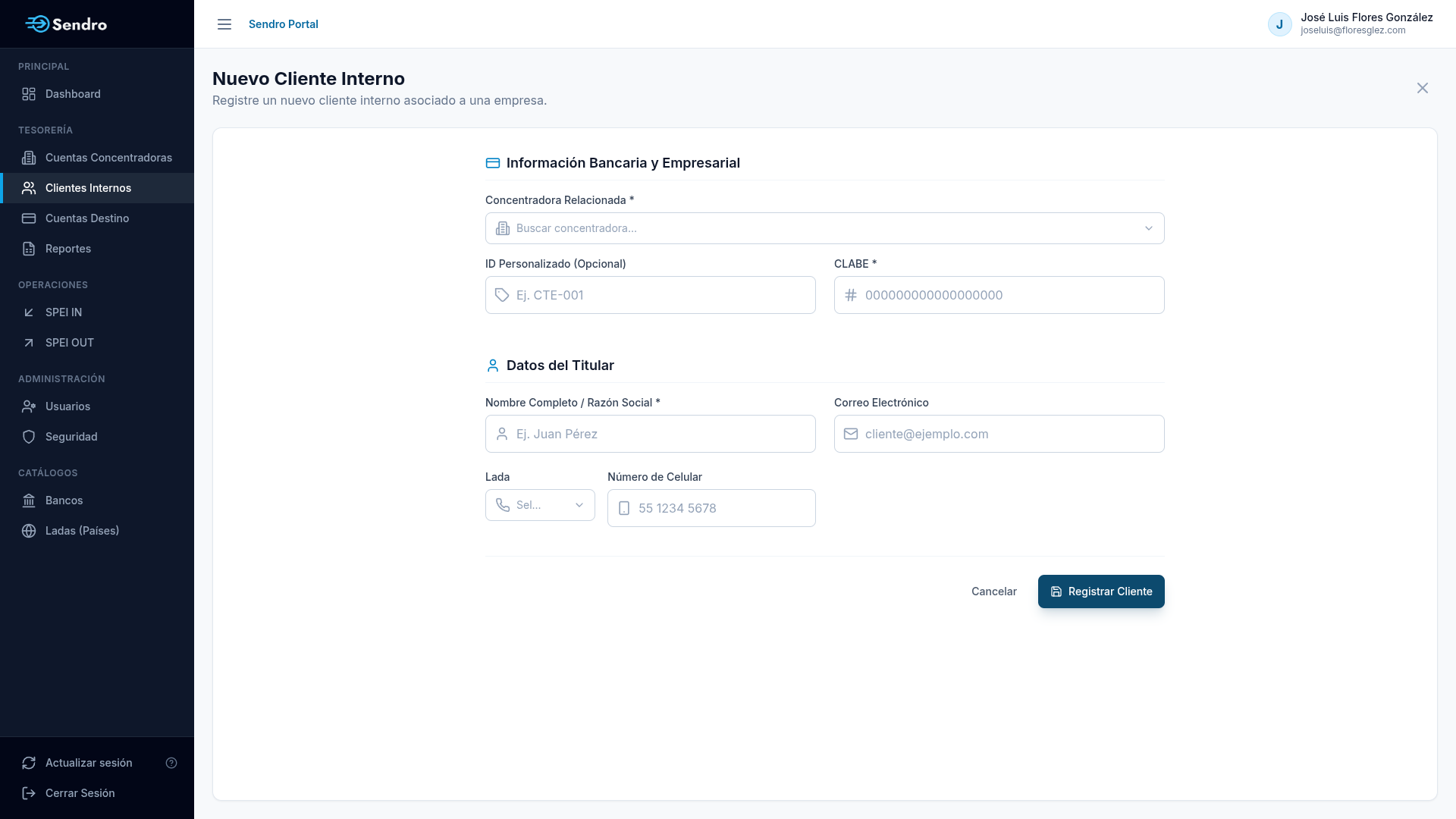The height and width of the screenshot is (819, 1456).
Task: Click Cerrar Sesión
Action: click(80, 793)
